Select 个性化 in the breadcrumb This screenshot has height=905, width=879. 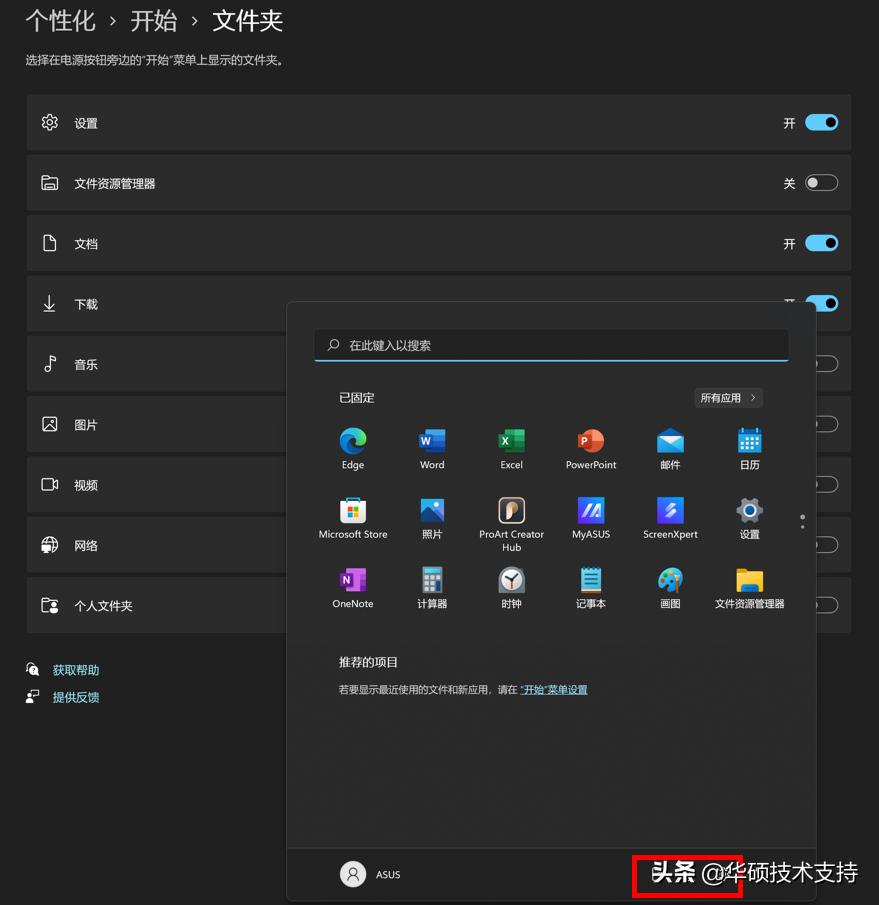coord(60,21)
